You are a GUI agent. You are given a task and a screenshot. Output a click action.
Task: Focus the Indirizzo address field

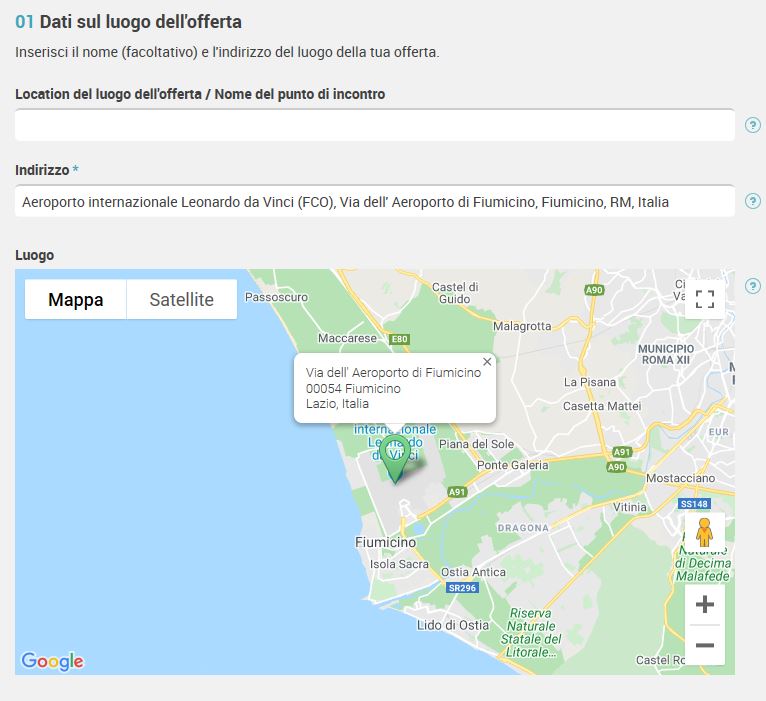coord(375,201)
